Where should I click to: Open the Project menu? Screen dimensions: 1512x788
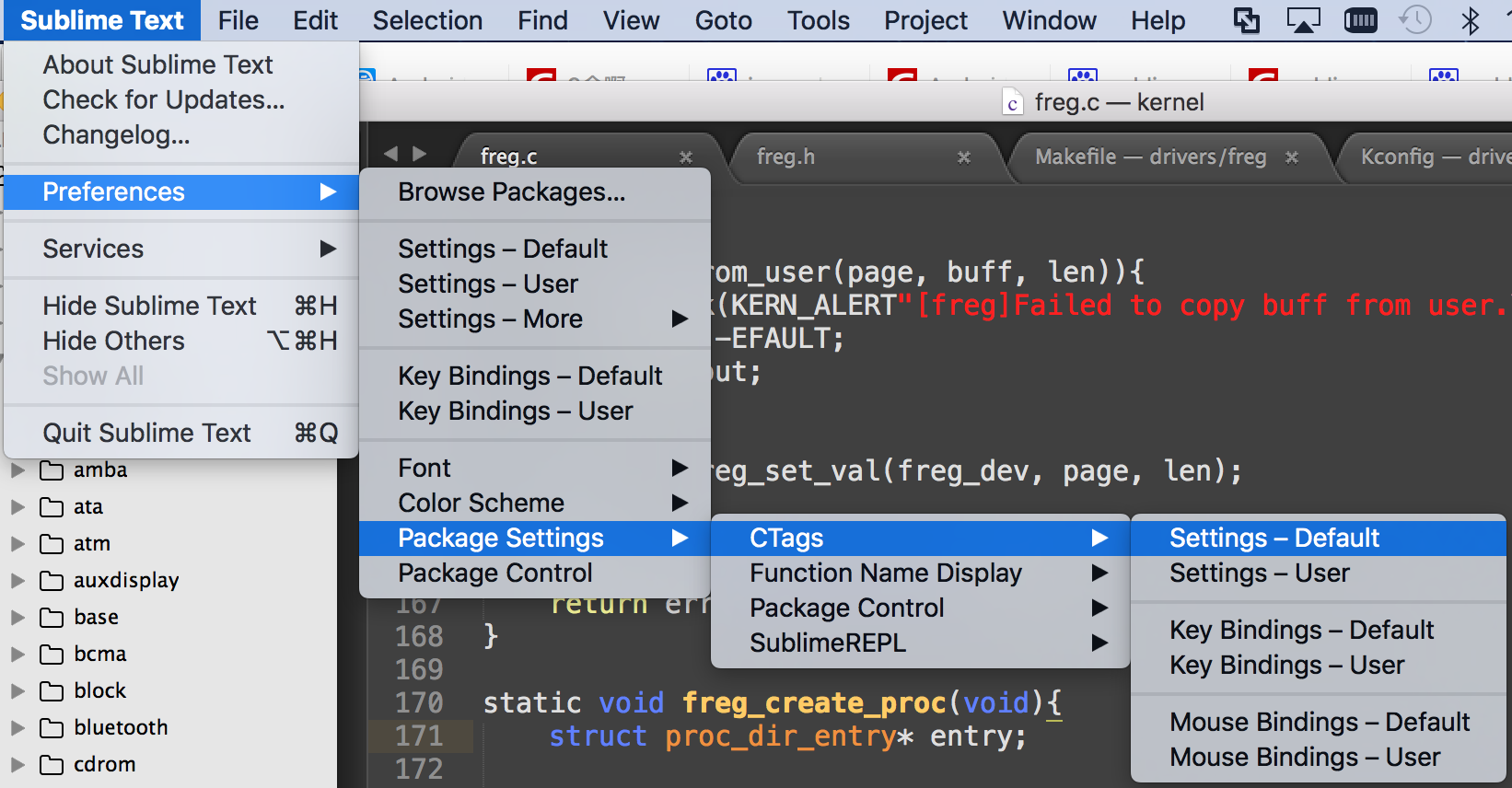(926, 20)
